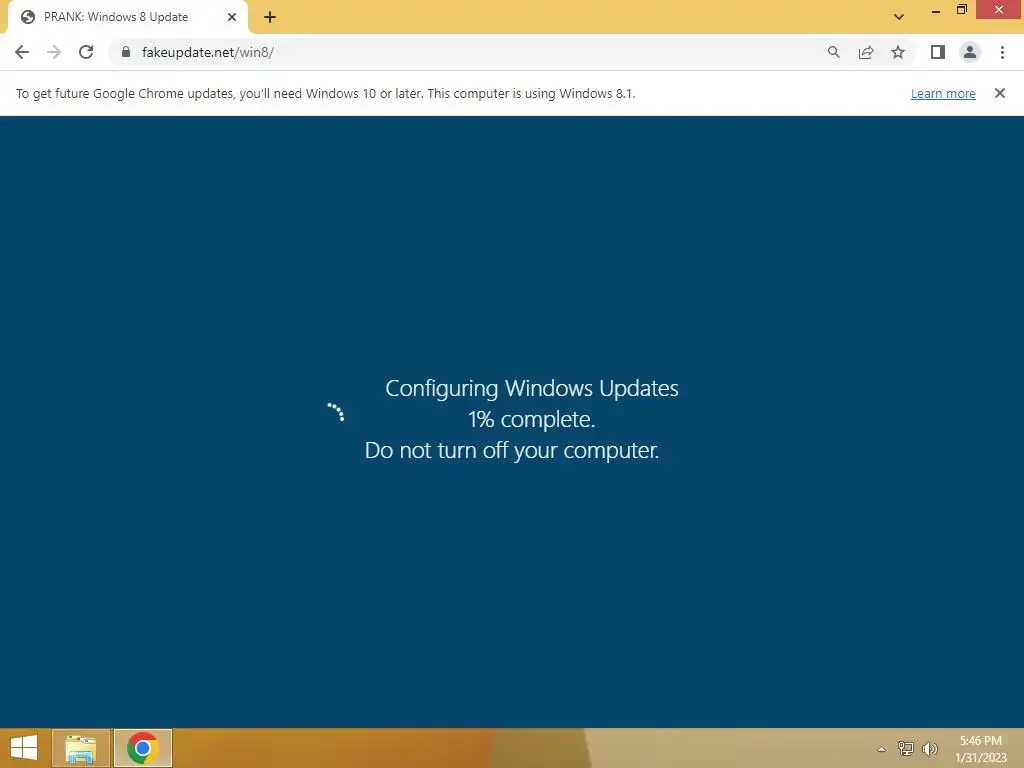This screenshot has height=768, width=1024.
Task: Follow the Learn more link in the info bar
Action: [x=943, y=93]
